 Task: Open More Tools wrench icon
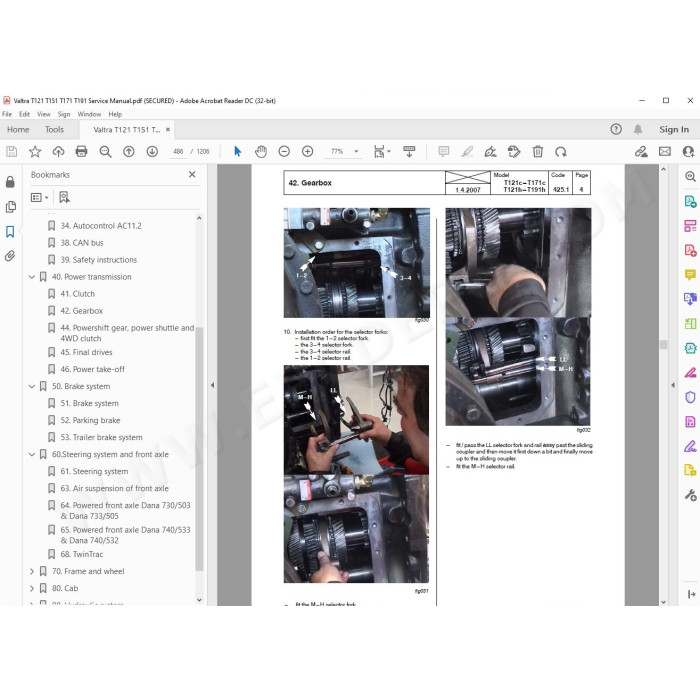point(690,495)
